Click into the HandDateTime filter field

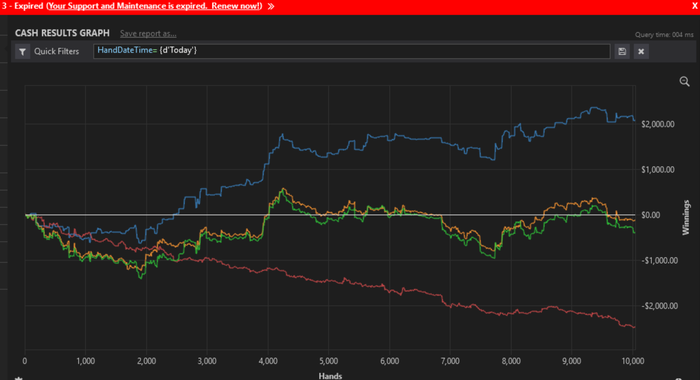(351, 51)
